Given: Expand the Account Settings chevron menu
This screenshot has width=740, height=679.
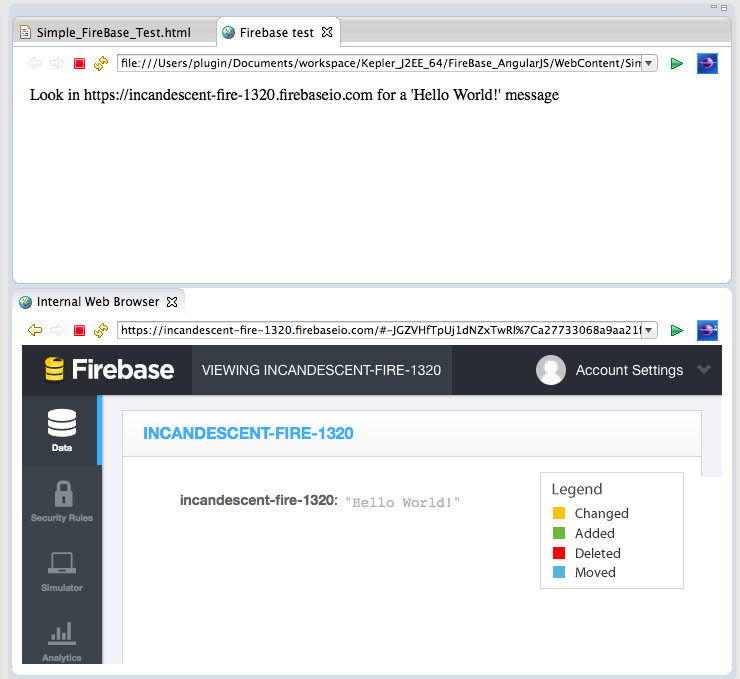Looking at the screenshot, I should click(x=704, y=369).
